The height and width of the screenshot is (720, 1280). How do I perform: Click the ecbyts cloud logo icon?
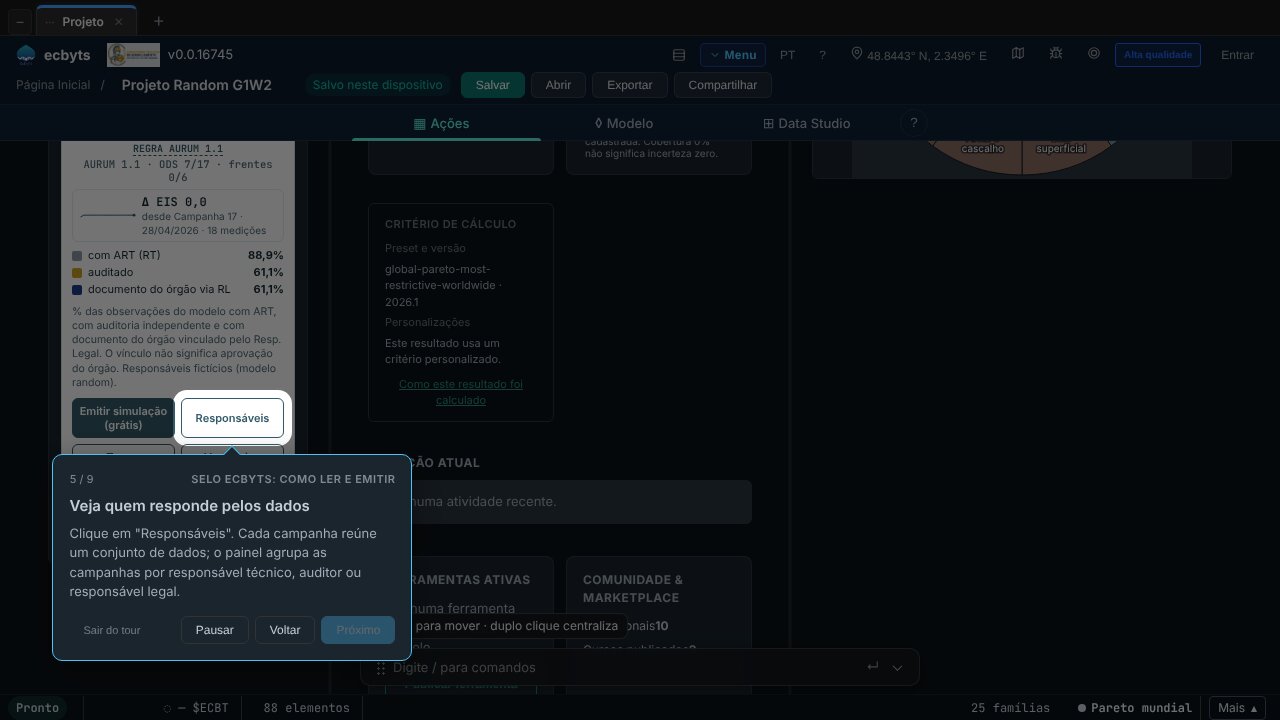(26, 54)
